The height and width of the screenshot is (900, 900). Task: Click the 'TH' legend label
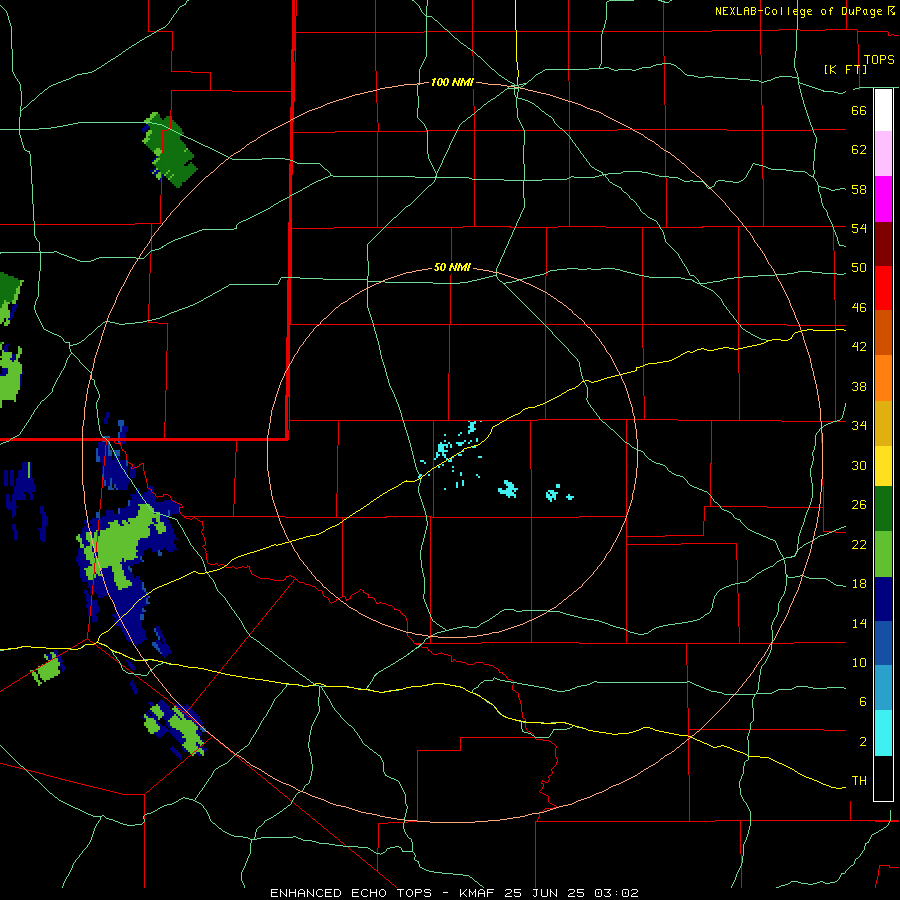point(859,781)
